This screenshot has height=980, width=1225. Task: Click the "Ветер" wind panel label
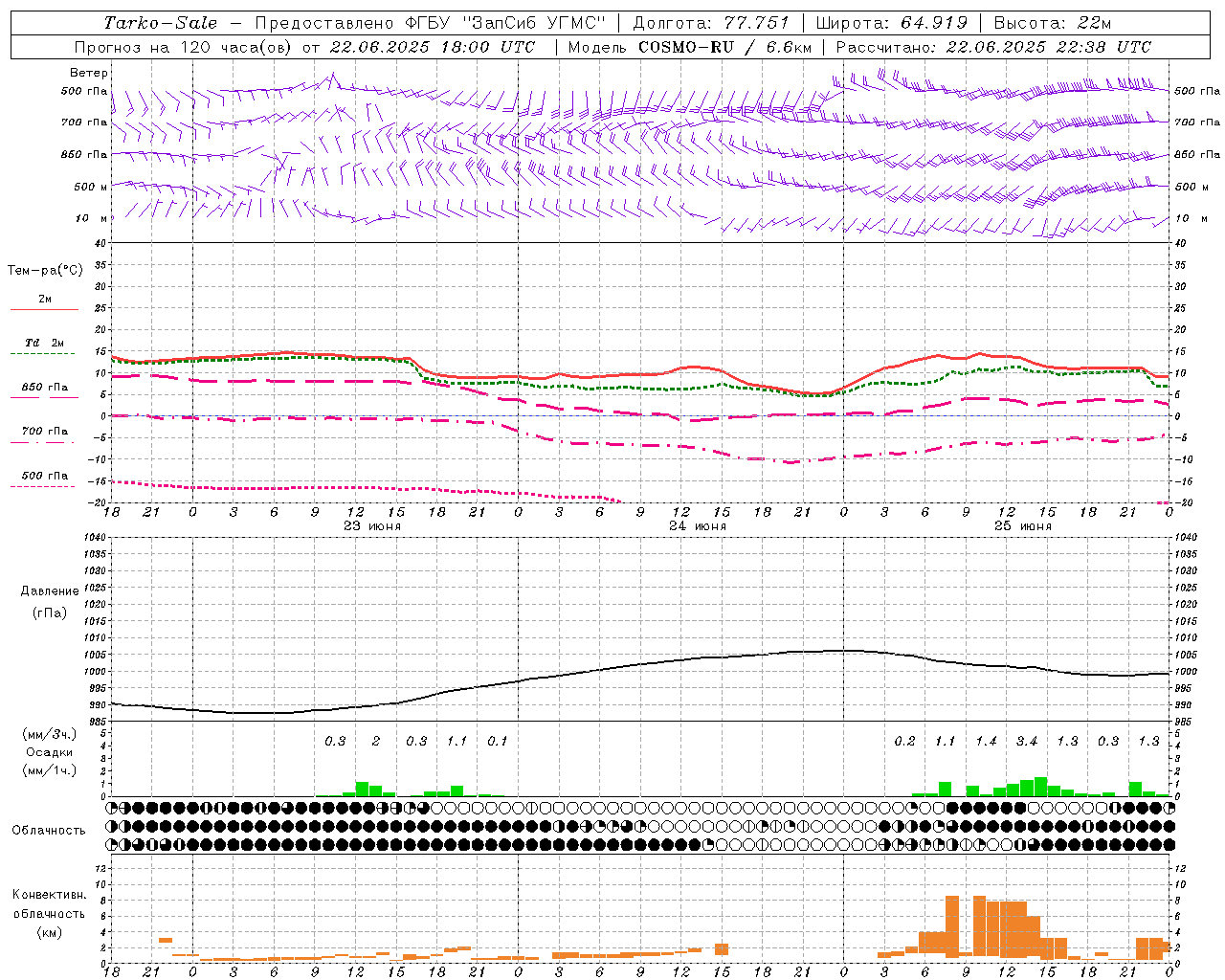[x=89, y=73]
